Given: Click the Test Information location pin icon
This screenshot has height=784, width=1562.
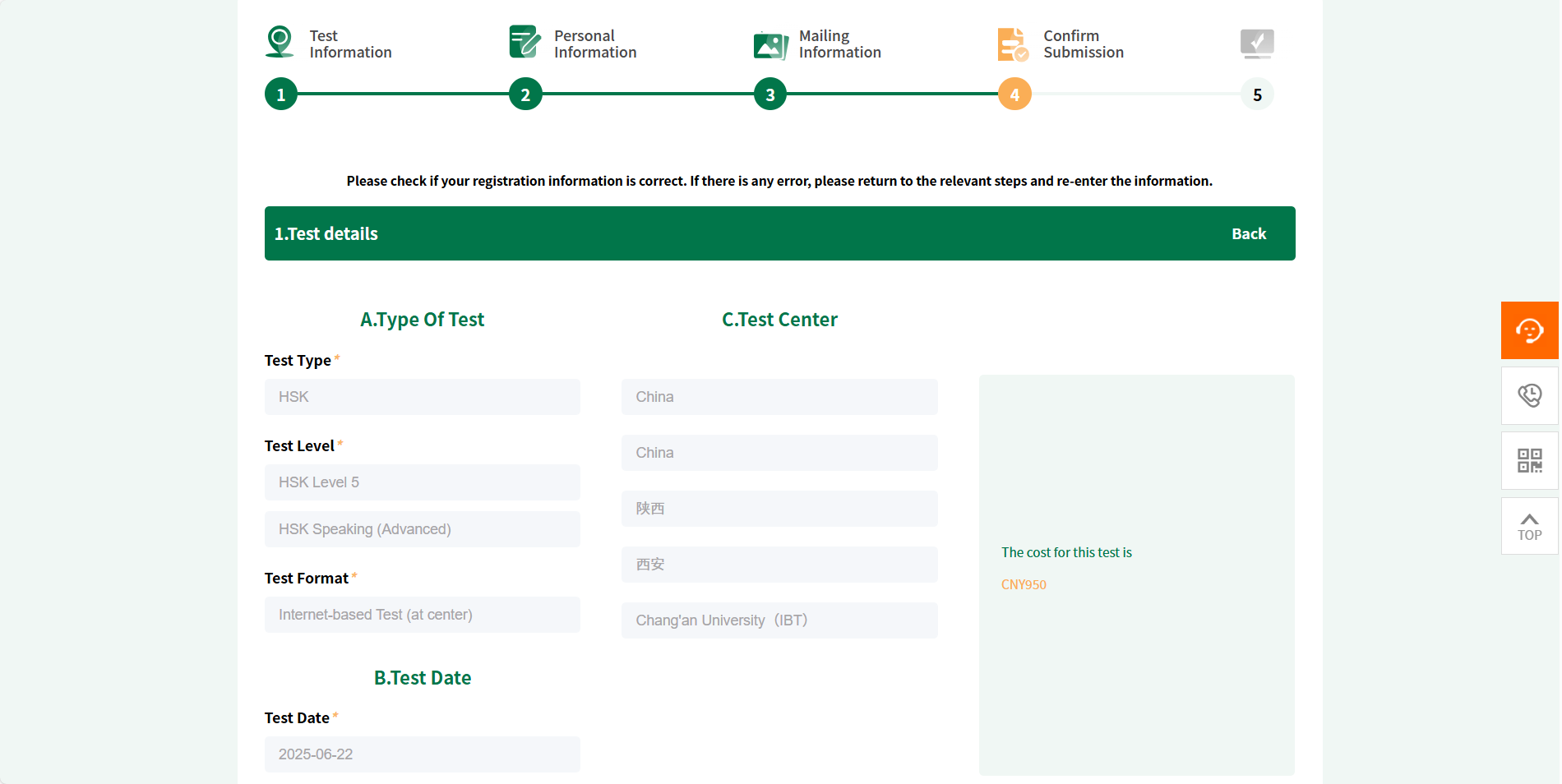Looking at the screenshot, I should point(280,42).
